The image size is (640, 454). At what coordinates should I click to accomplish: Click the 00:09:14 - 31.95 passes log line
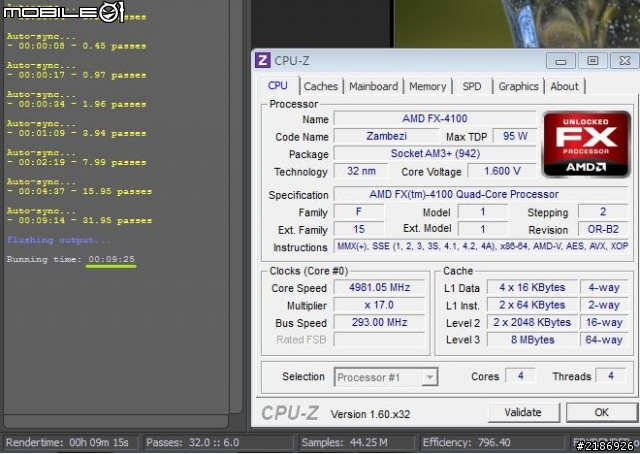tap(79, 220)
